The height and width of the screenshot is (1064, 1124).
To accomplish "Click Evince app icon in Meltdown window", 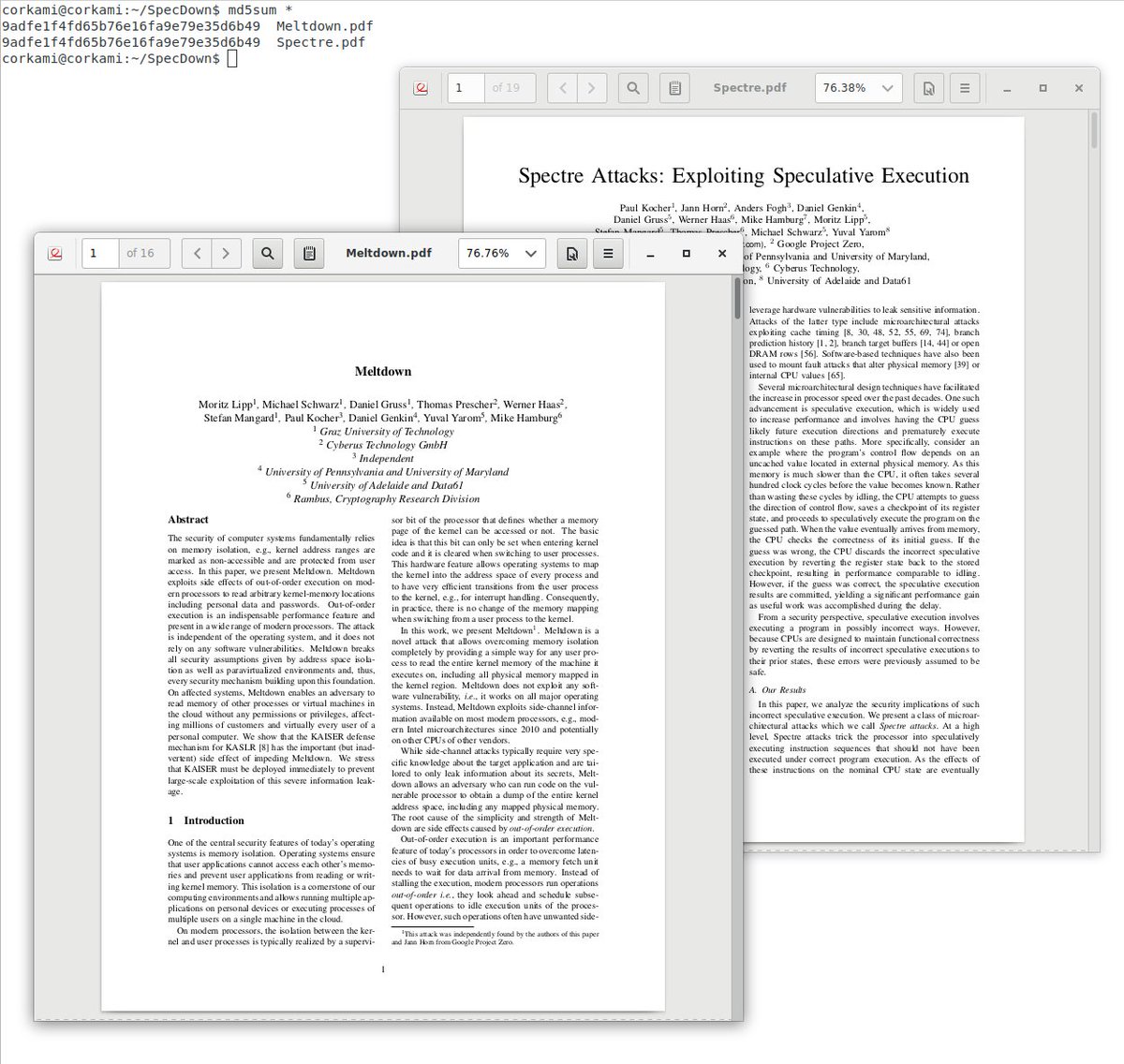I will tap(54, 253).
